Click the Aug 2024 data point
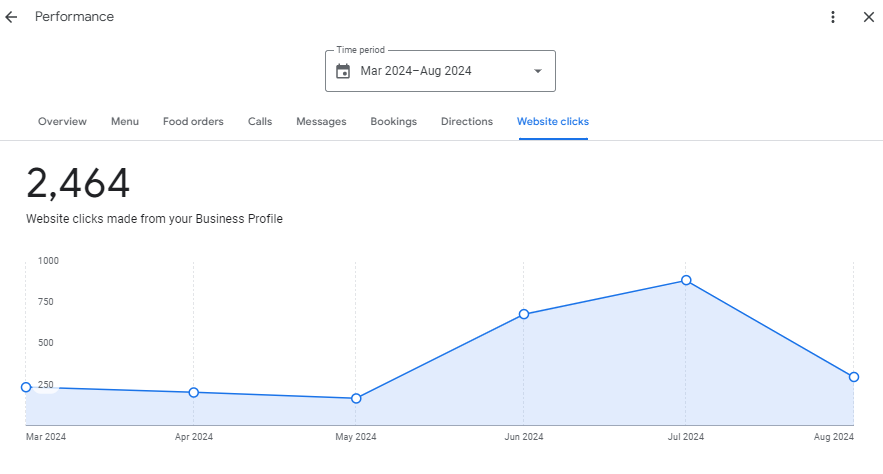 853,377
